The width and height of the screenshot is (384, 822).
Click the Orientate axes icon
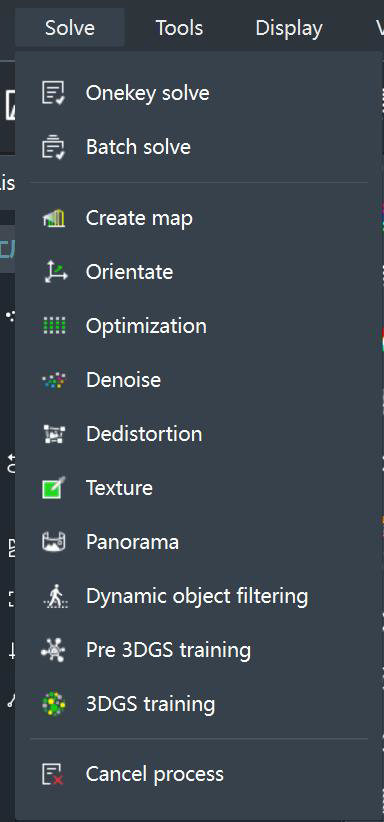(x=55, y=272)
